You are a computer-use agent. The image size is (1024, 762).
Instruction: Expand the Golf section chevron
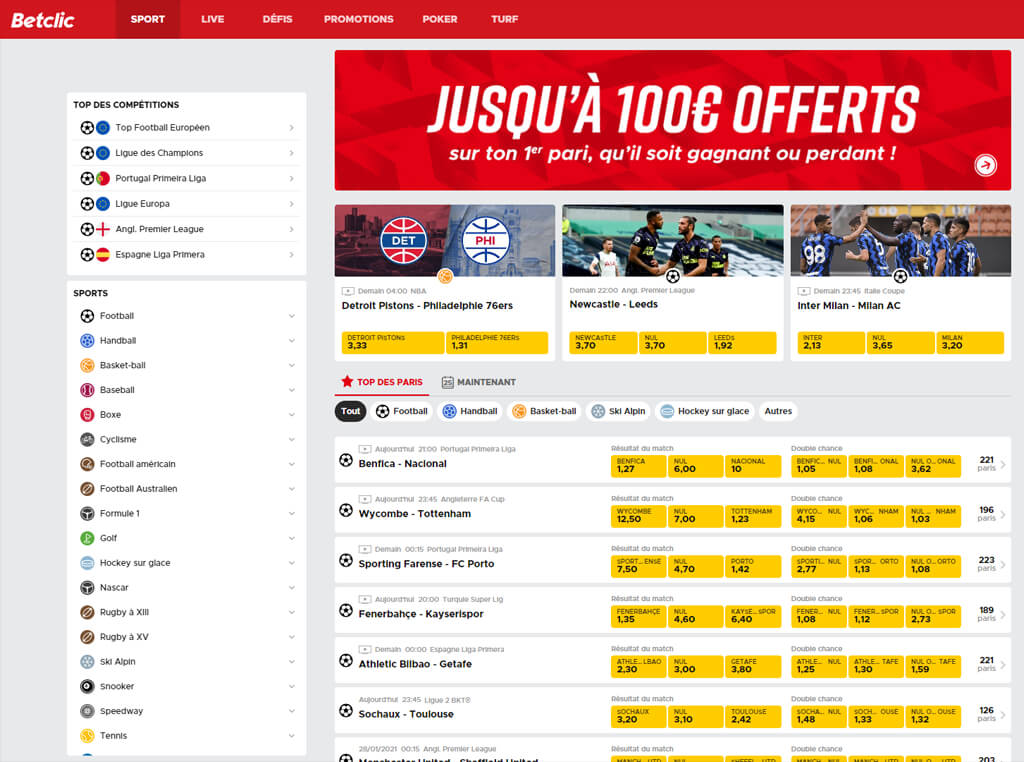pyautogui.click(x=291, y=538)
